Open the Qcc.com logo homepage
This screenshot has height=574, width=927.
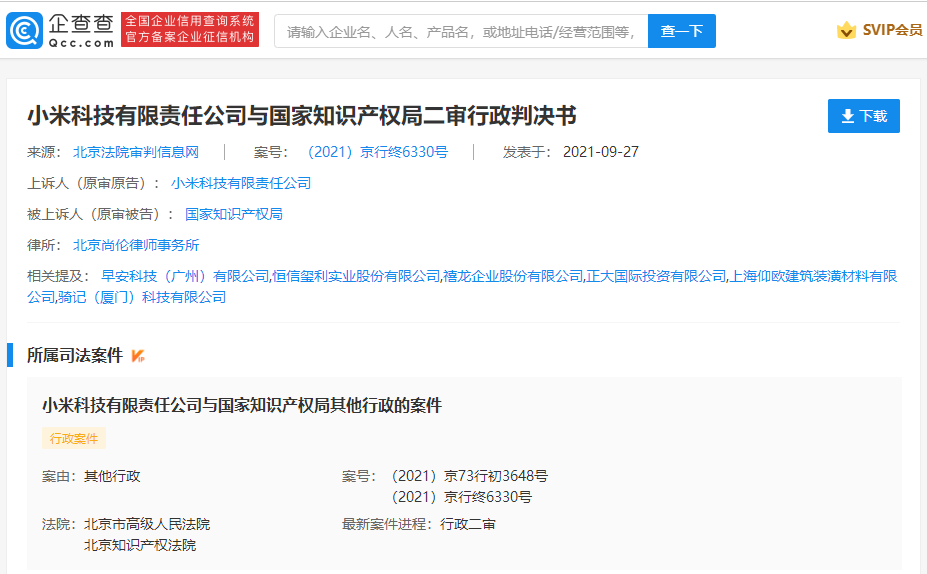point(60,30)
